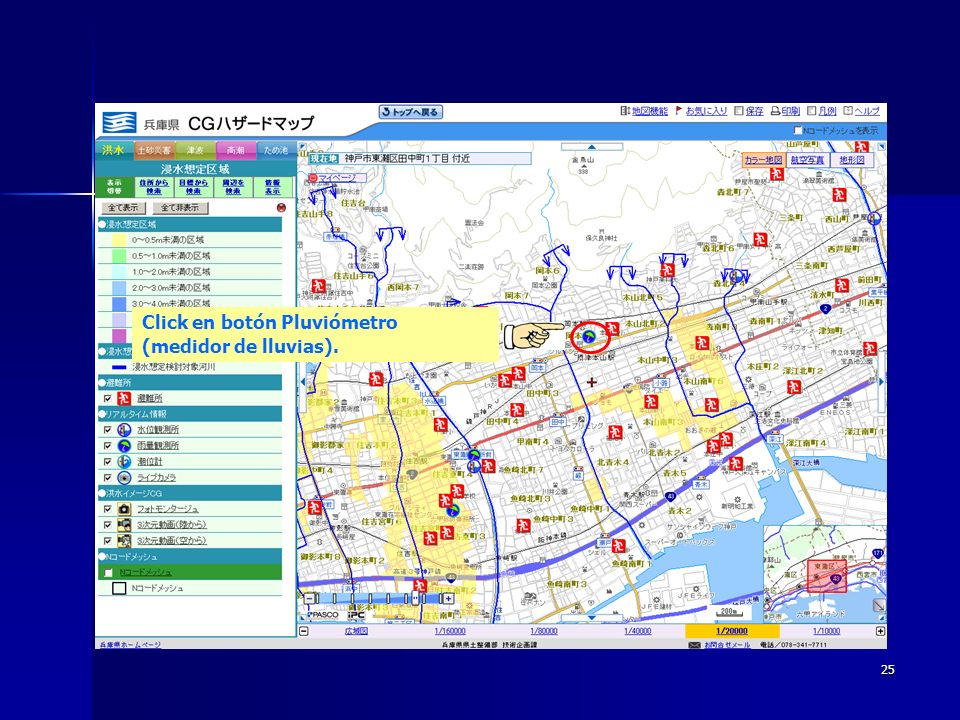This screenshot has height=720, width=960.
Task: Click the red 避難所 shelter icon in legend
Action: [124, 398]
